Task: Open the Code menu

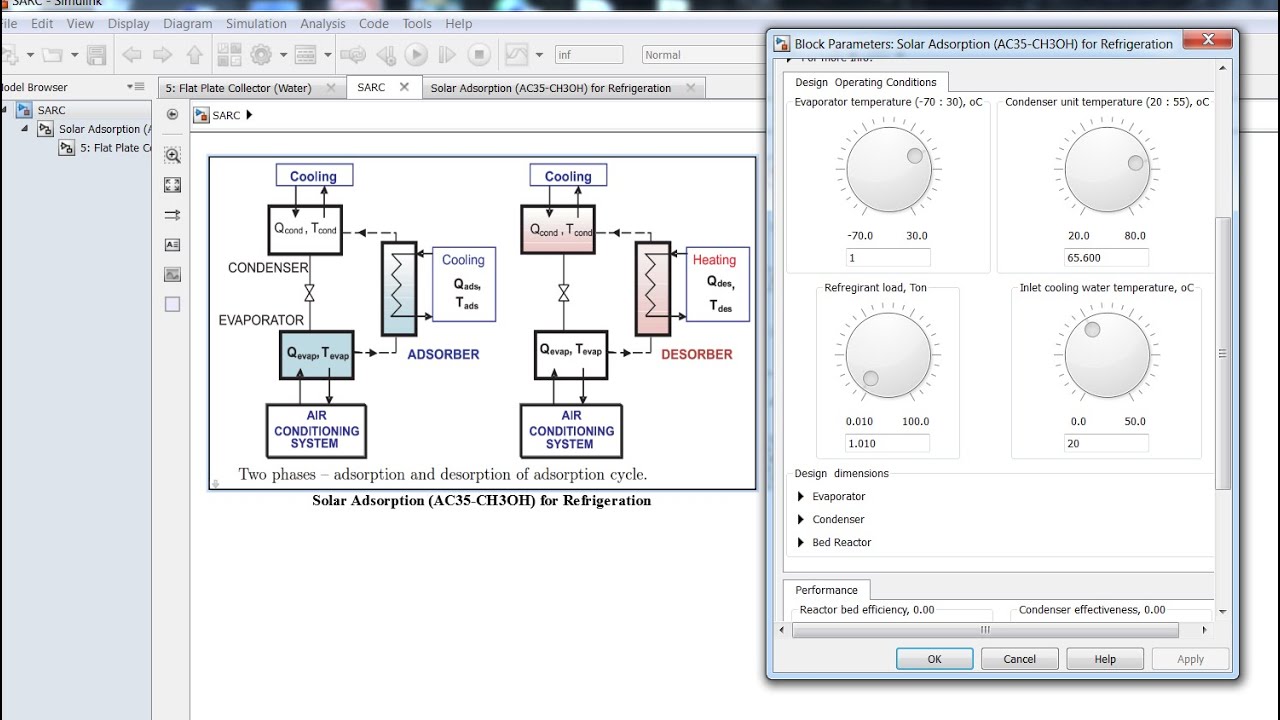Action: 373,23
